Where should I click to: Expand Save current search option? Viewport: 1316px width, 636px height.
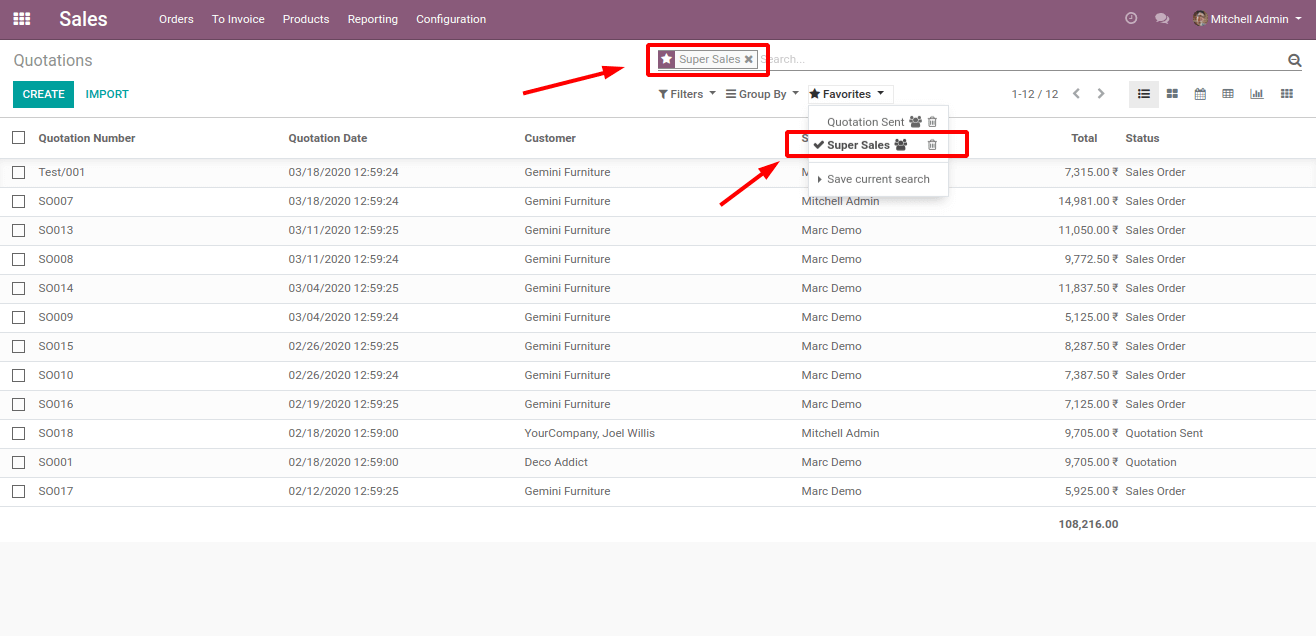(878, 179)
